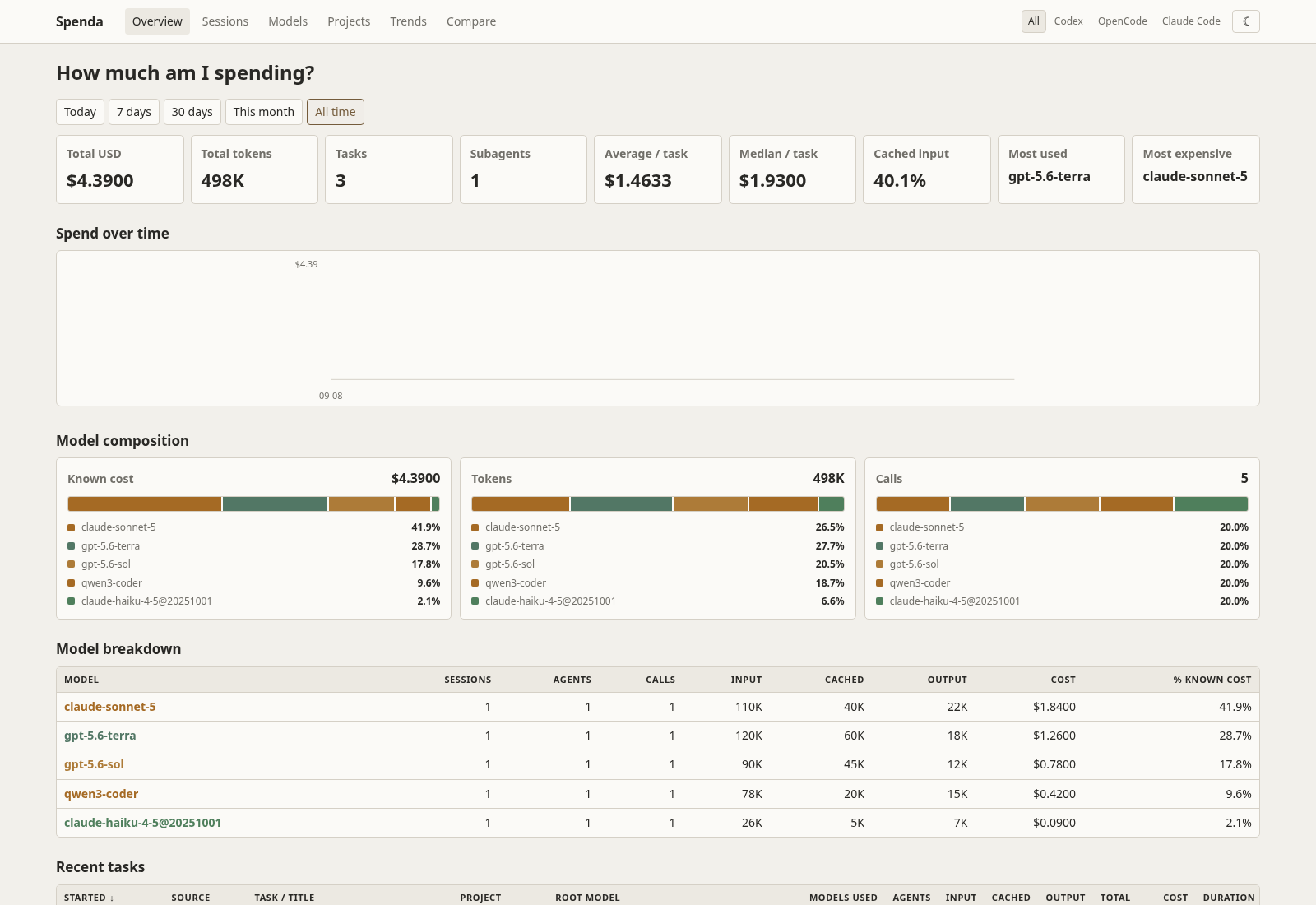Open claude-haiku-4-5@20251001 in Model breakdown table
The width and height of the screenshot is (1316, 905).
[142, 823]
